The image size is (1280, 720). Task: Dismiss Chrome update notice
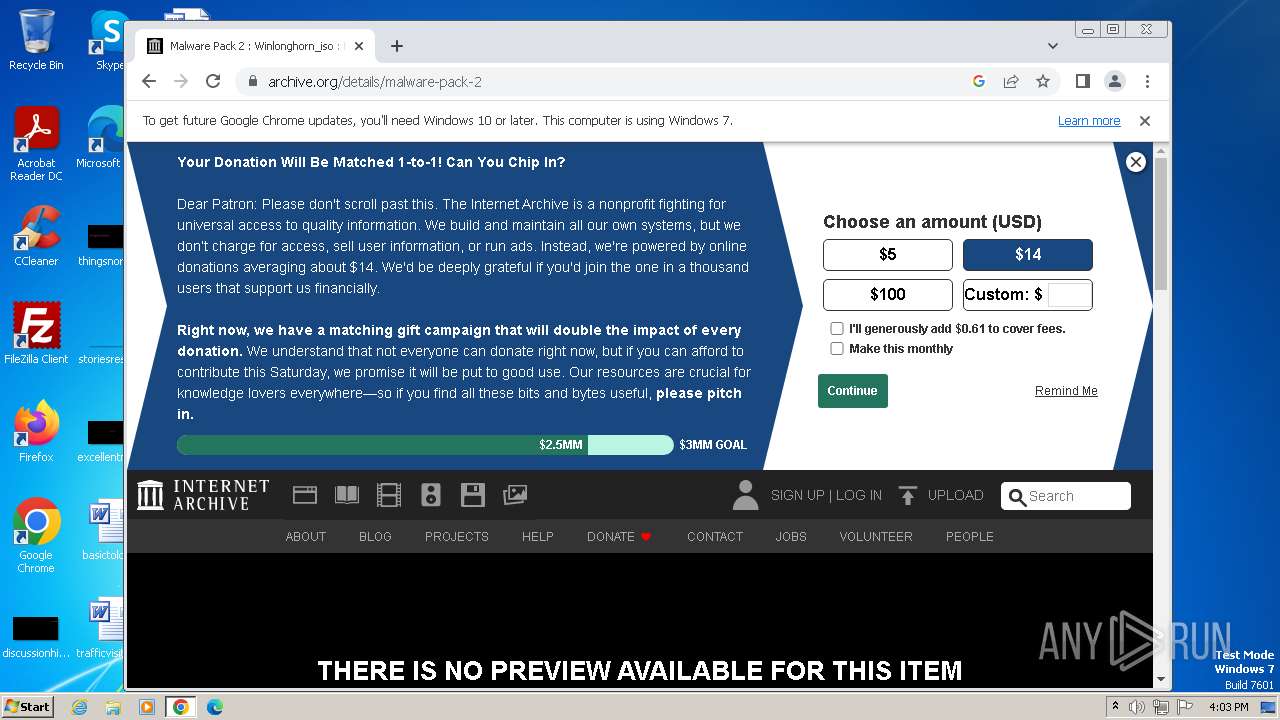tap(1145, 121)
